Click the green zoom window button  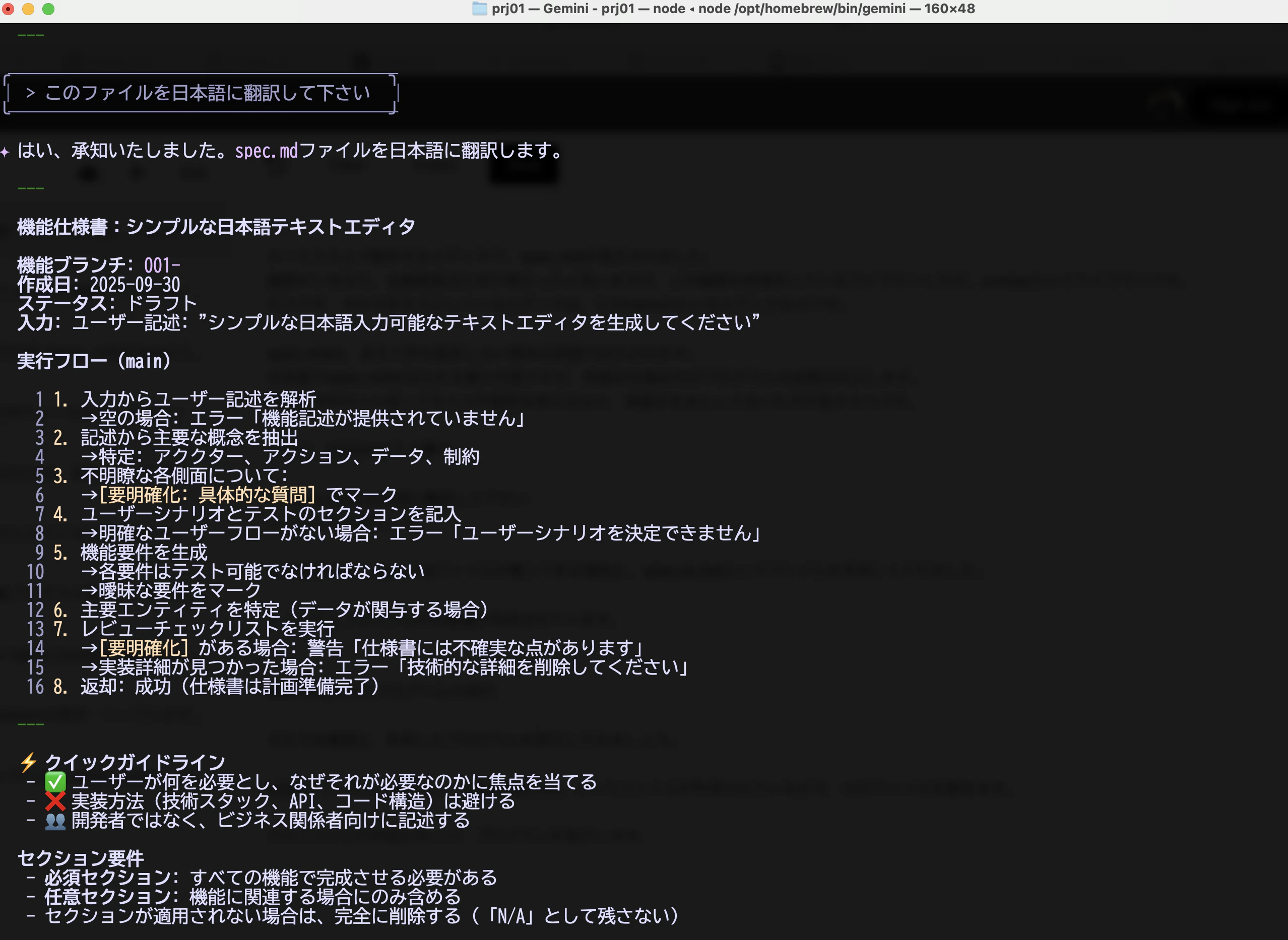(48, 9)
